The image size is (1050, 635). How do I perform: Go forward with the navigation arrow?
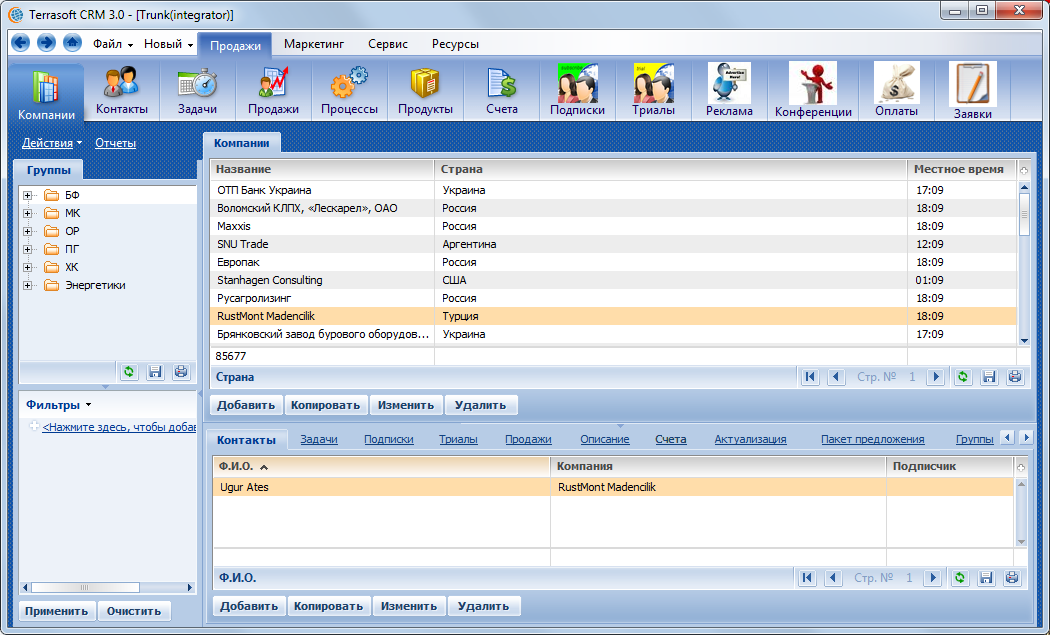tap(46, 44)
